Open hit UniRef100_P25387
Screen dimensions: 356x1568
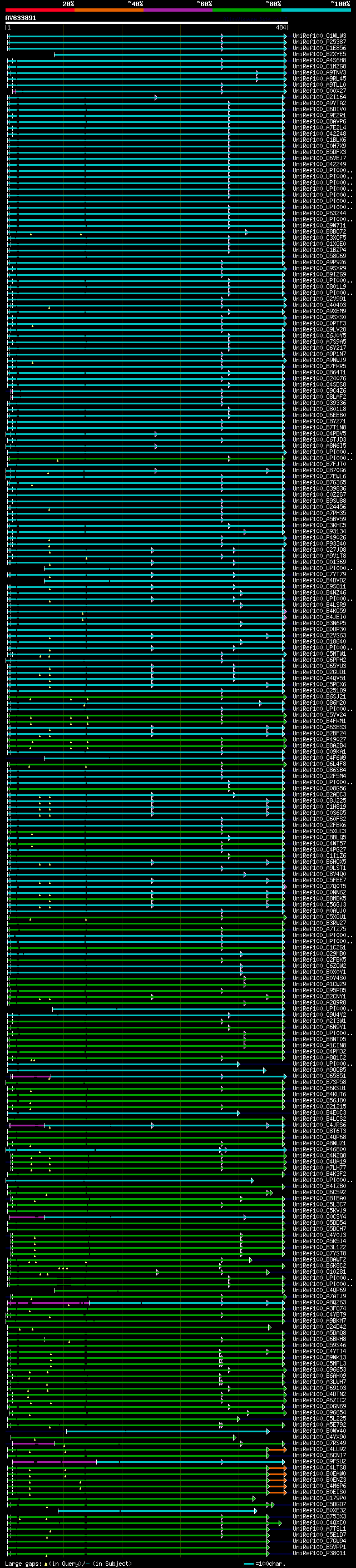[x=319, y=42]
